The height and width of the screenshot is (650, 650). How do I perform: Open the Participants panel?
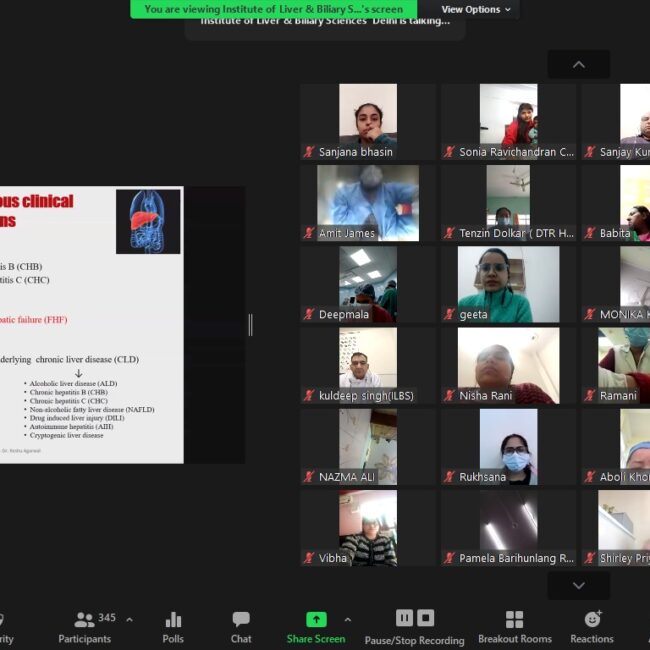(85, 626)
